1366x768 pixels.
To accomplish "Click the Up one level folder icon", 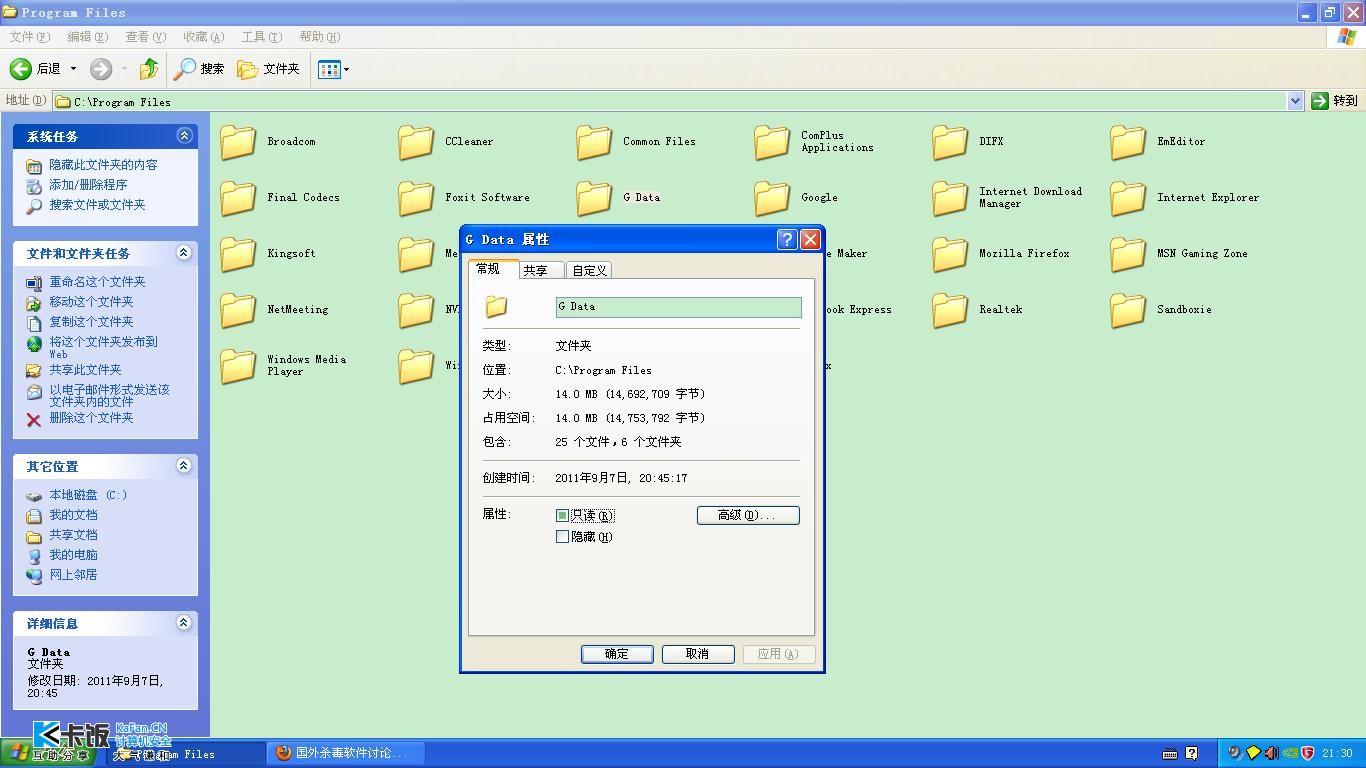I will tap(149, 69).
